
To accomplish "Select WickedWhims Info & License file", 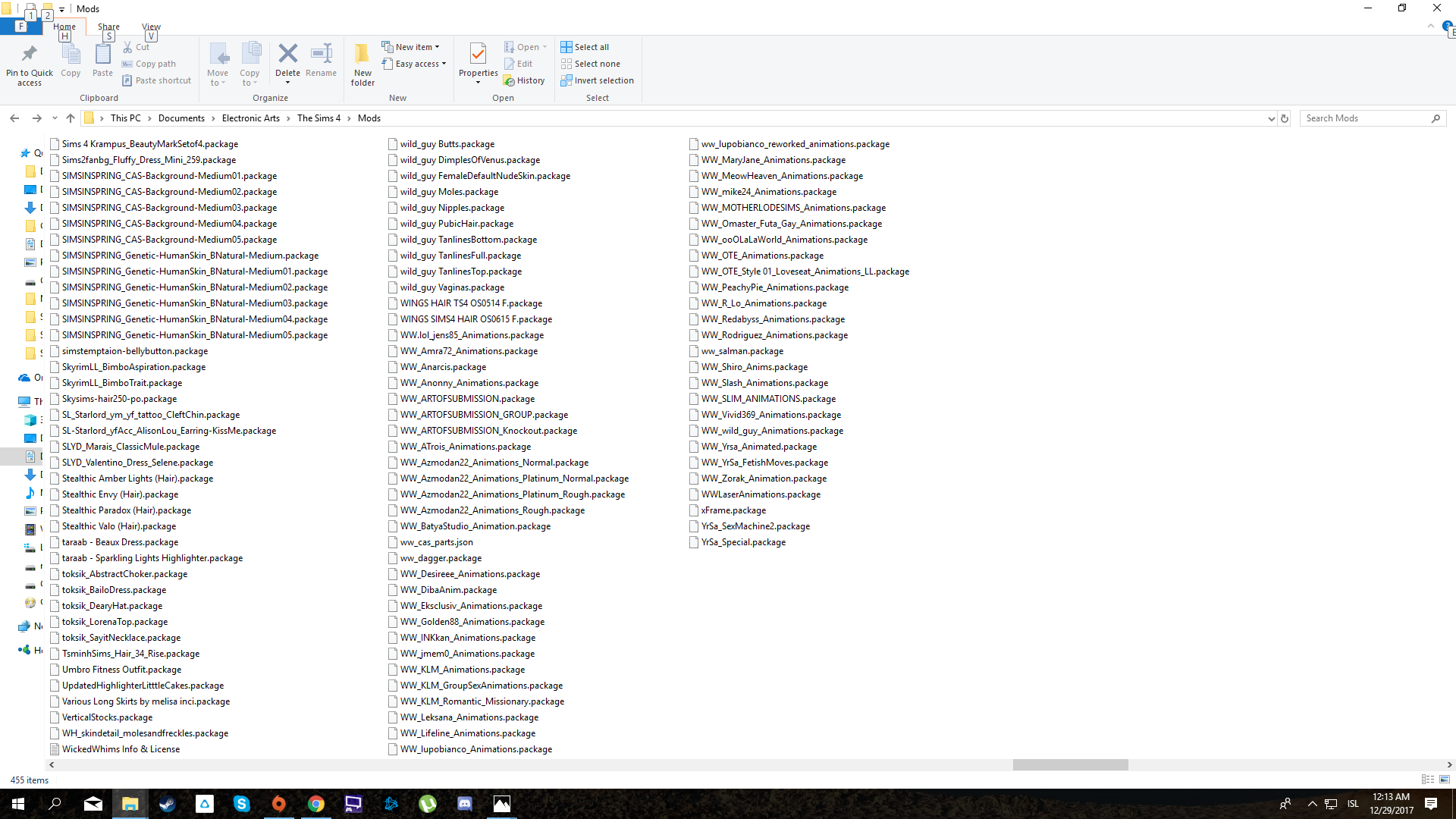I will pos(115,749).
